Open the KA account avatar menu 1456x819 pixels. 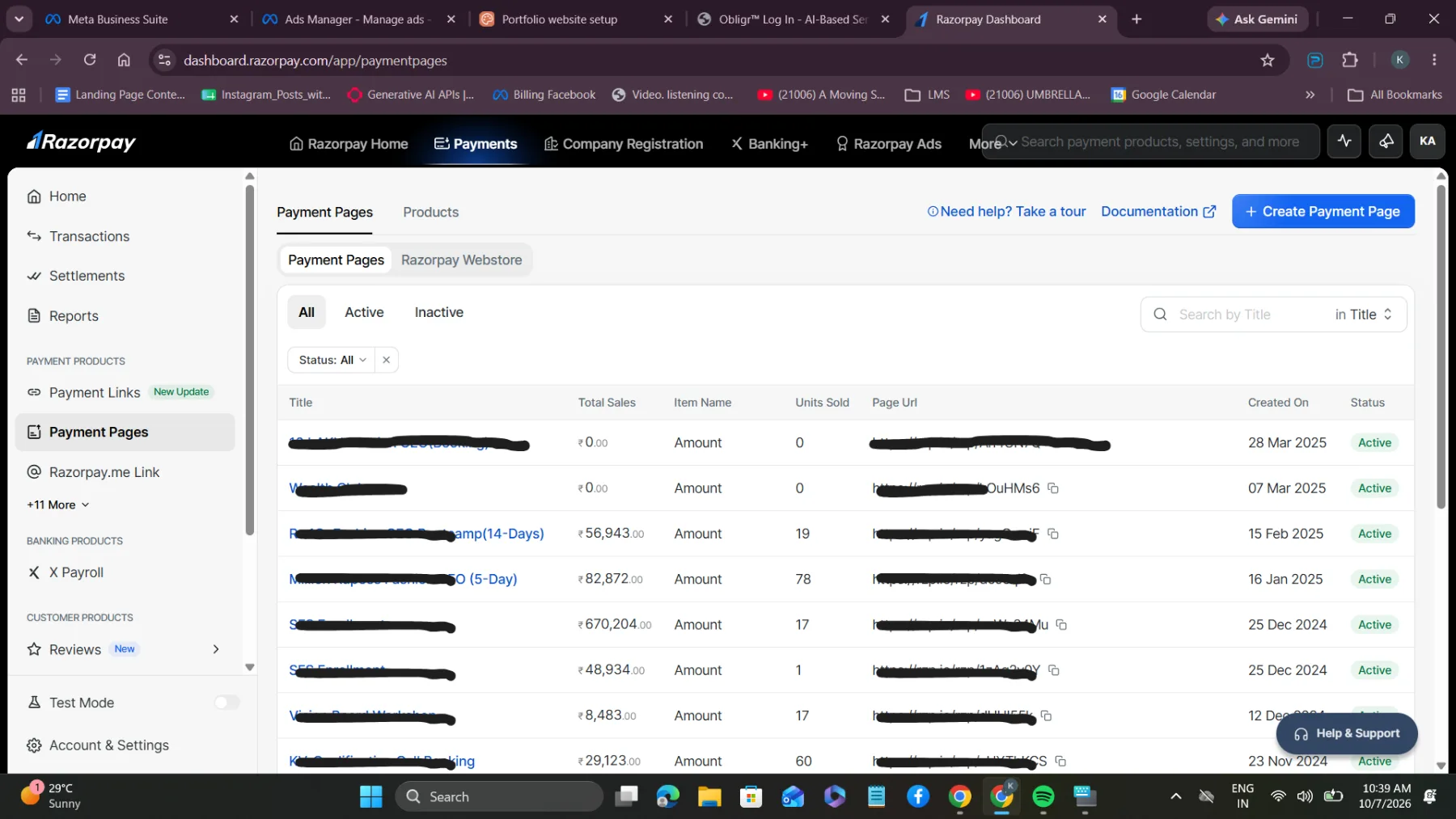1427,141
